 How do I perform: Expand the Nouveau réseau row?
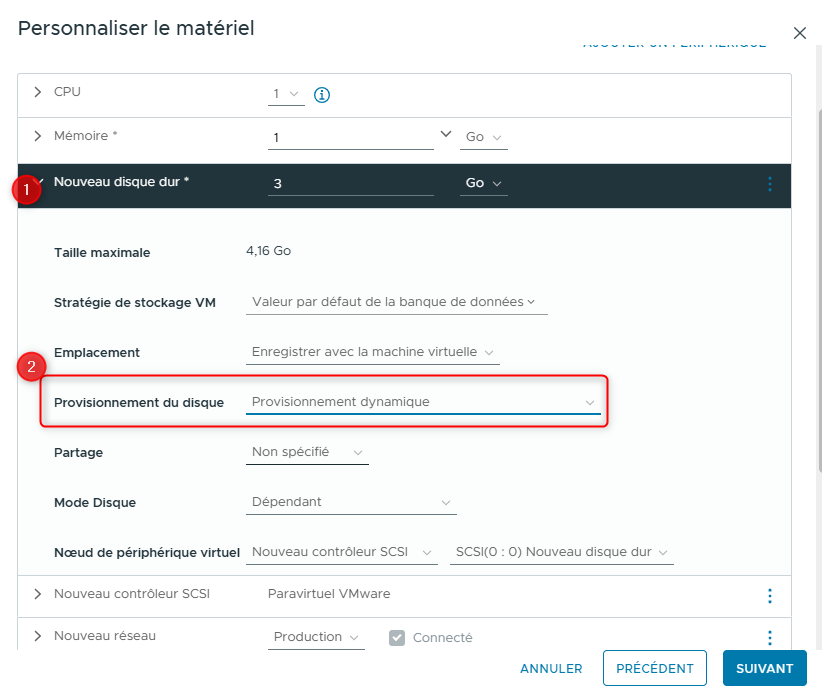[x=38, y=636]
